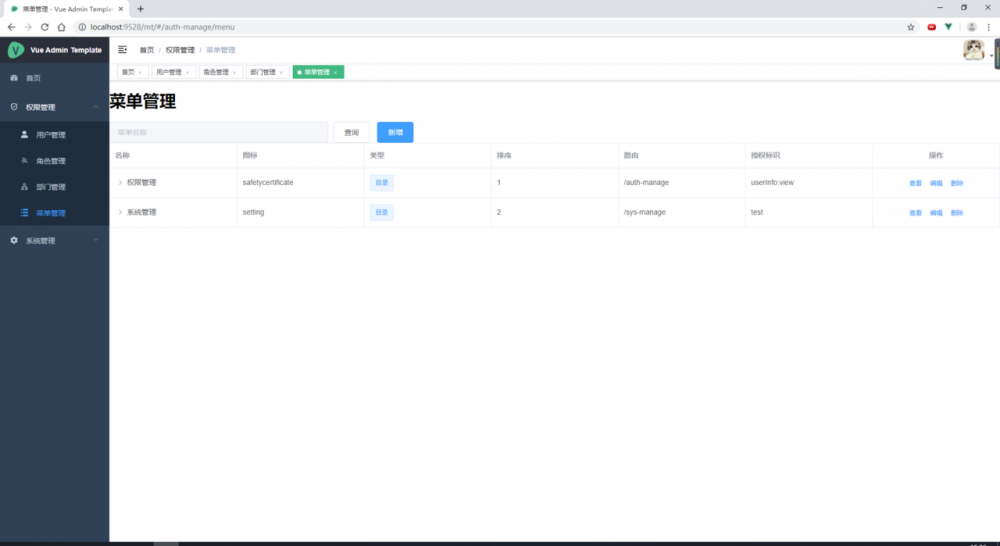Reload the page
Viewport: 1000px width, 546px height.
45,27
